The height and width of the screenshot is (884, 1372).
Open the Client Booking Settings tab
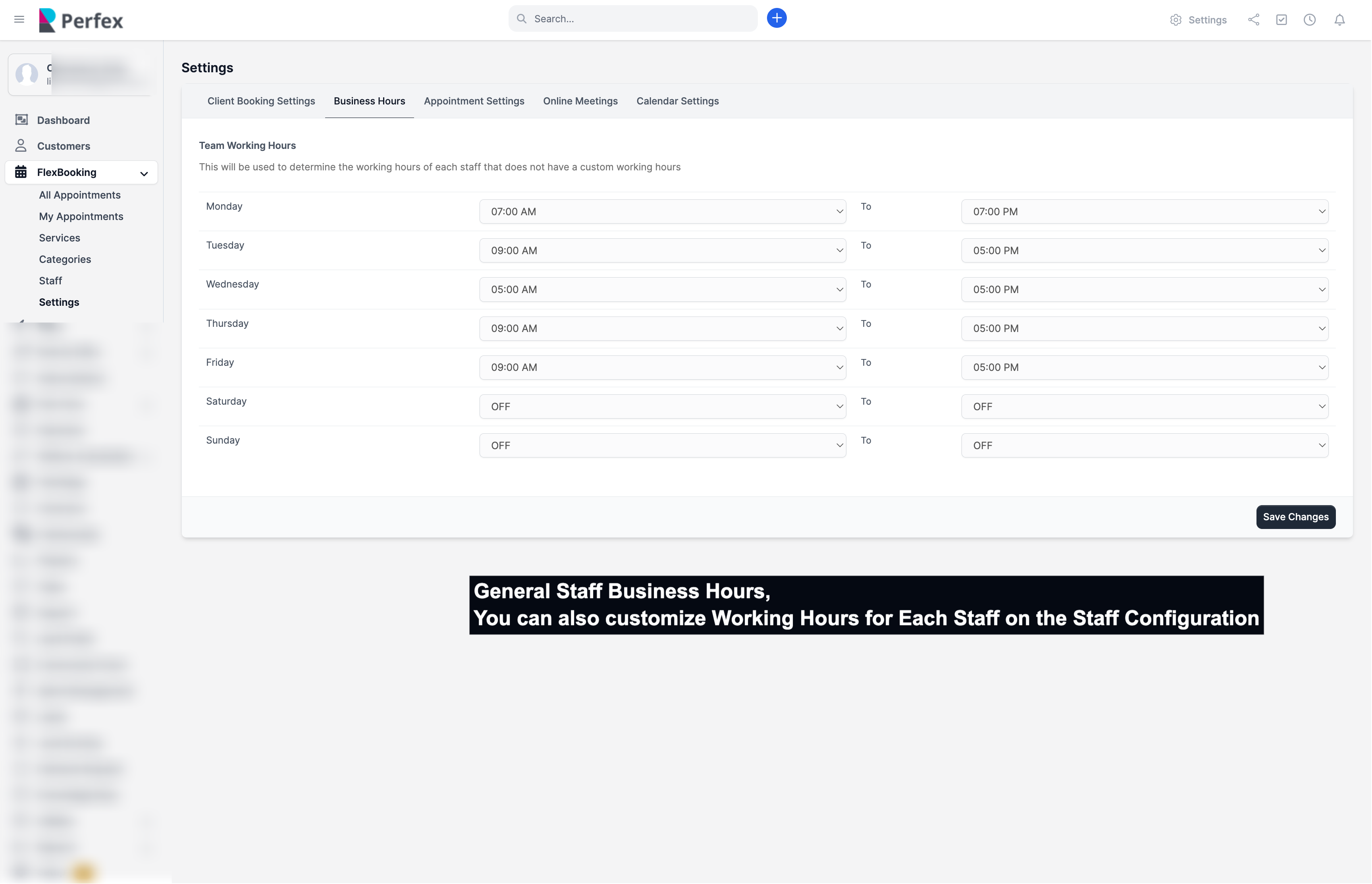(x=261, y=101)
